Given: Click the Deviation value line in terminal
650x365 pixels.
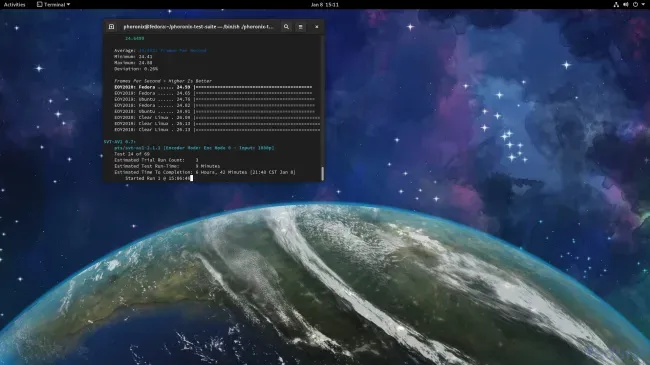Looking at the screenshot, I should tap(136, 69).
